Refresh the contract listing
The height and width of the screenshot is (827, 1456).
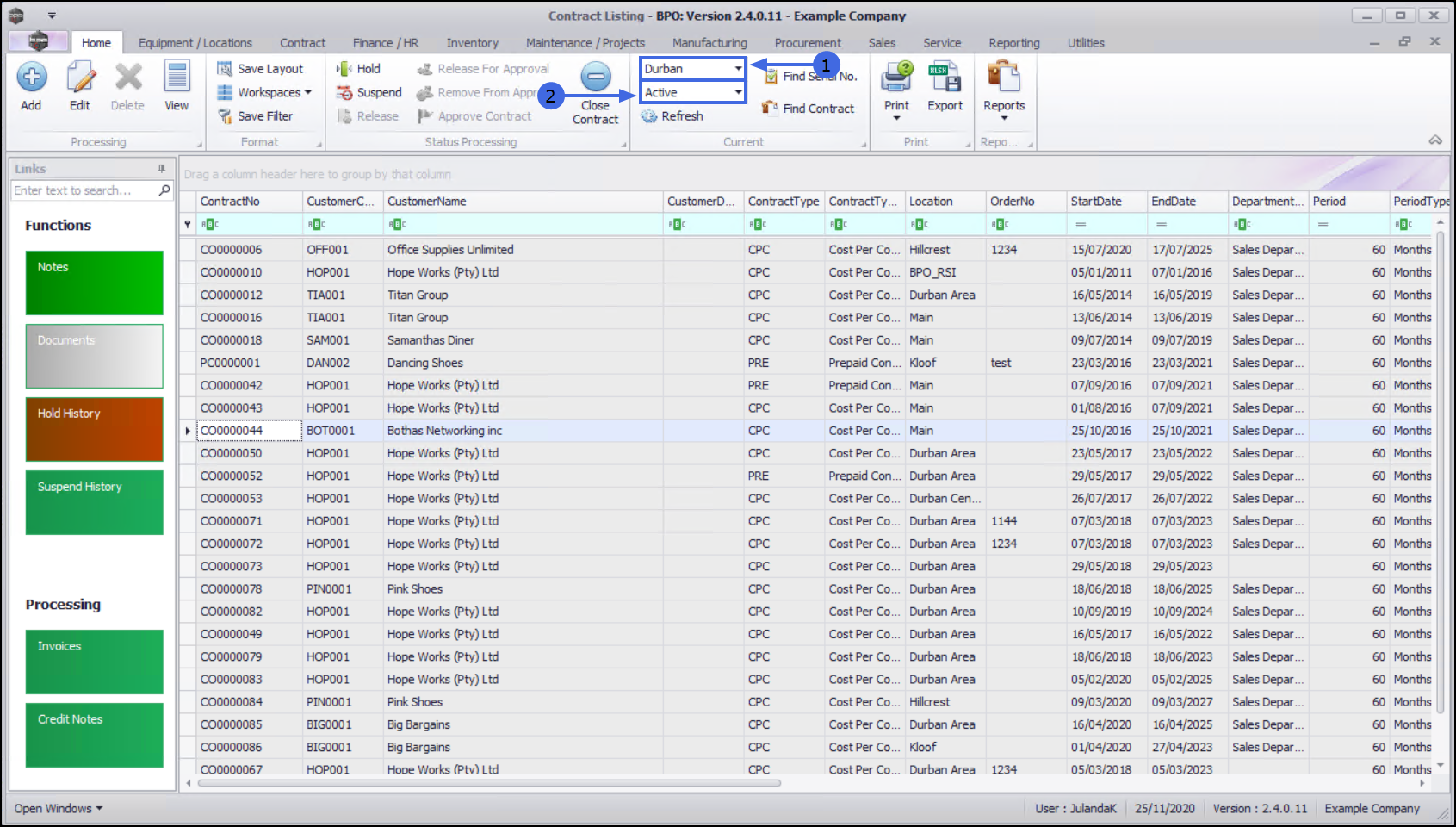672,116
